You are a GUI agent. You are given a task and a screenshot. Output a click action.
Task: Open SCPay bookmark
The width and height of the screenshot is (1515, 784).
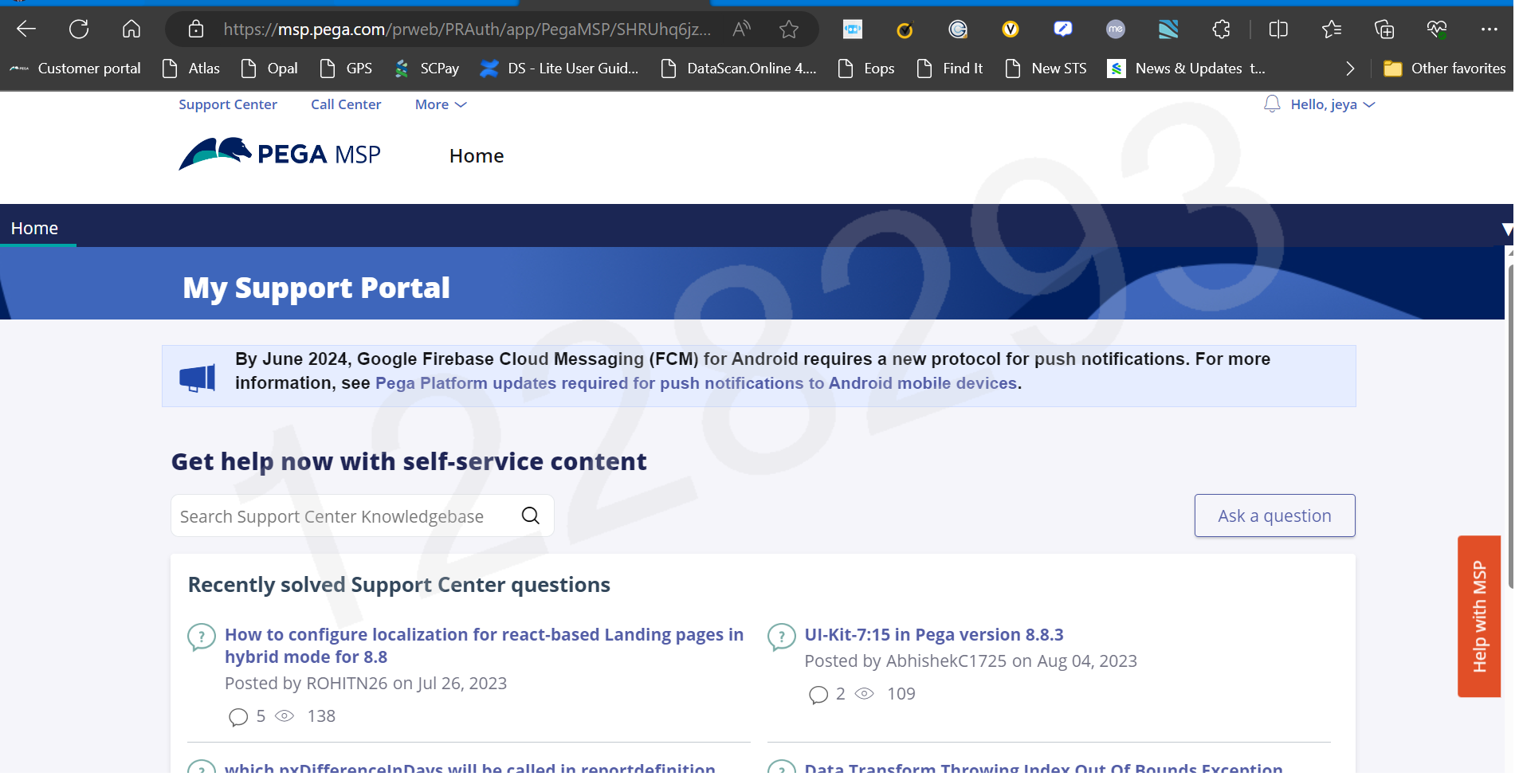click(427, 69)
